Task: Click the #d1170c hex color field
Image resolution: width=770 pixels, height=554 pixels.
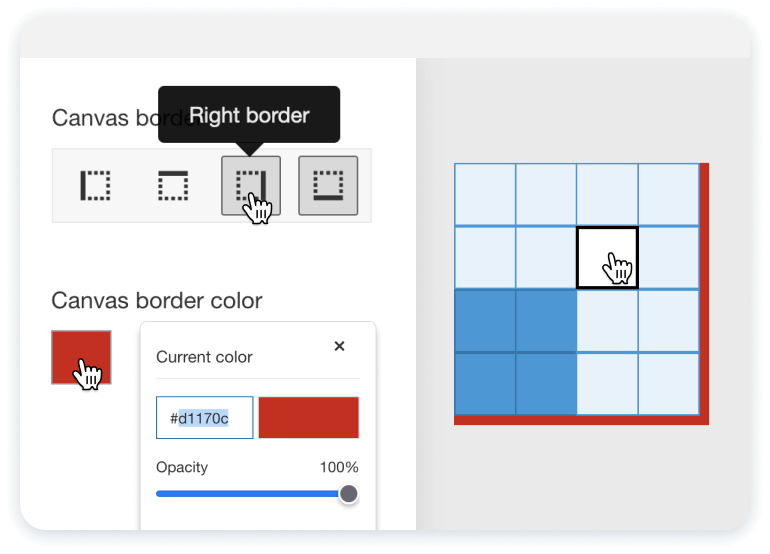Action: pyautogui.click(x=205, y=417)
